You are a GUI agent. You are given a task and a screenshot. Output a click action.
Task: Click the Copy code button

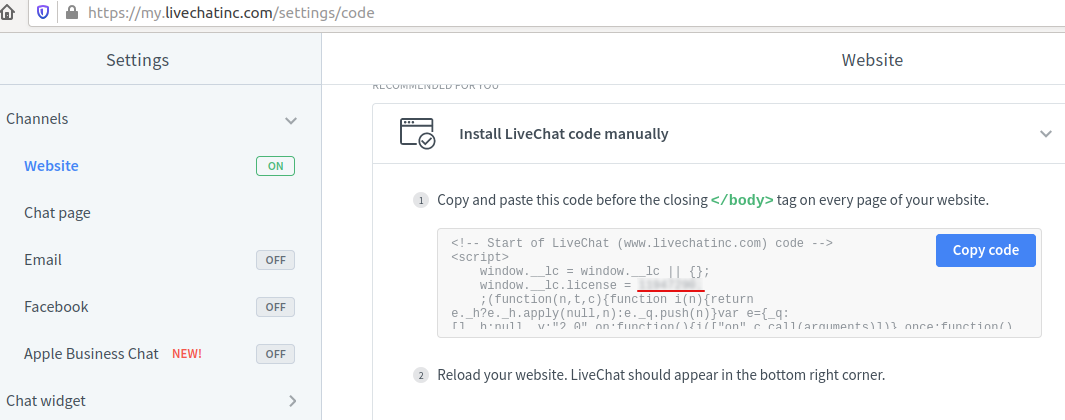986,250
